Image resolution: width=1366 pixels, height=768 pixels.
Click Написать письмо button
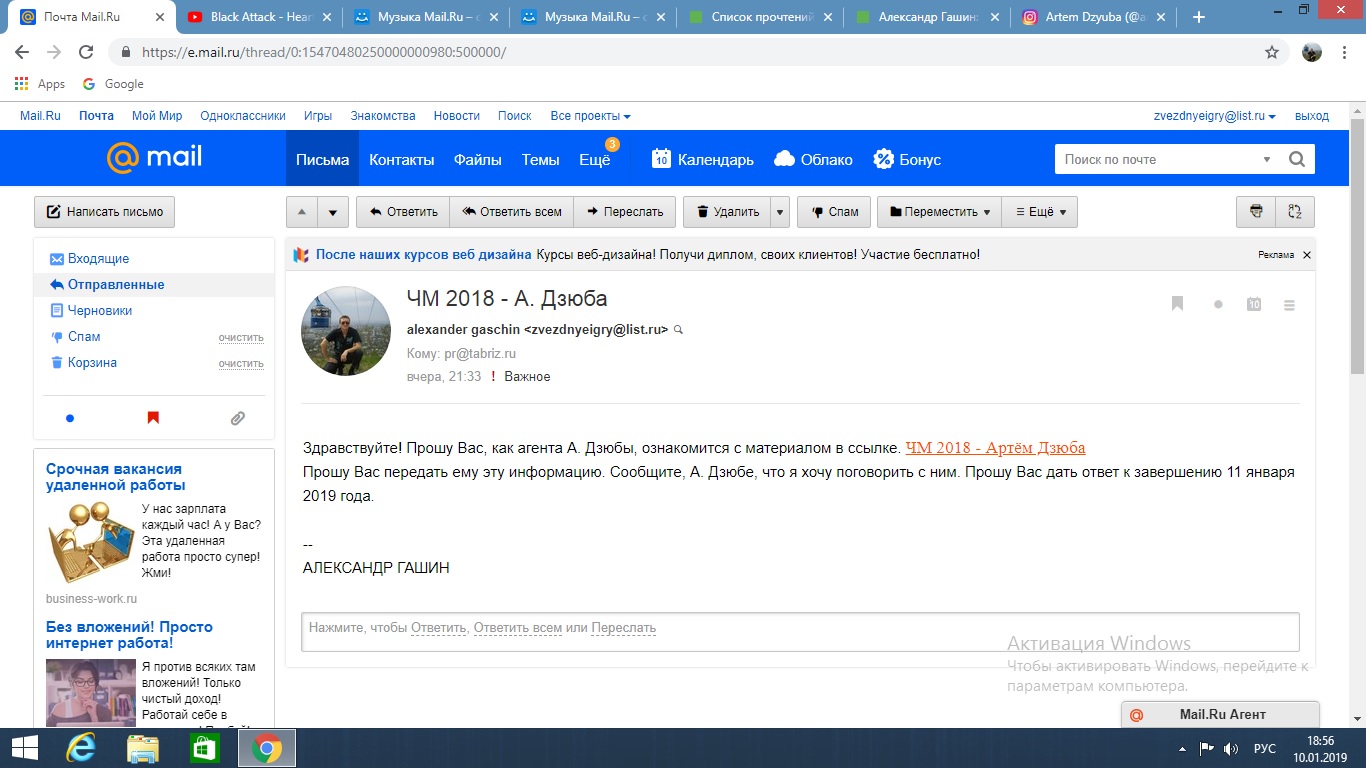(105, 212)
